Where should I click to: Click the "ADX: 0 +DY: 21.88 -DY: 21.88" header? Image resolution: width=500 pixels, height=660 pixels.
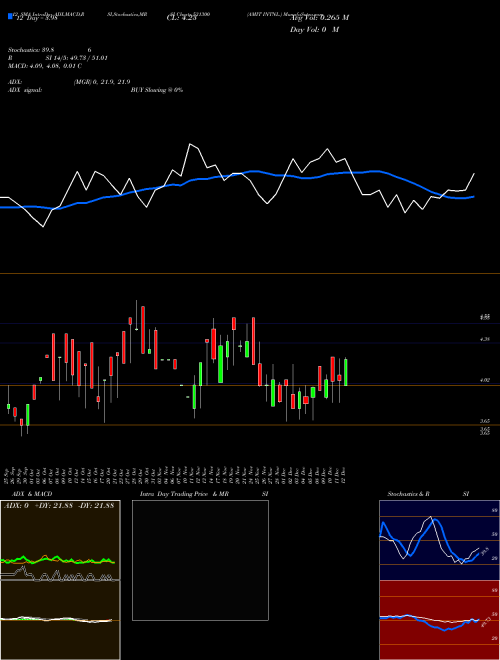[59, 505]
